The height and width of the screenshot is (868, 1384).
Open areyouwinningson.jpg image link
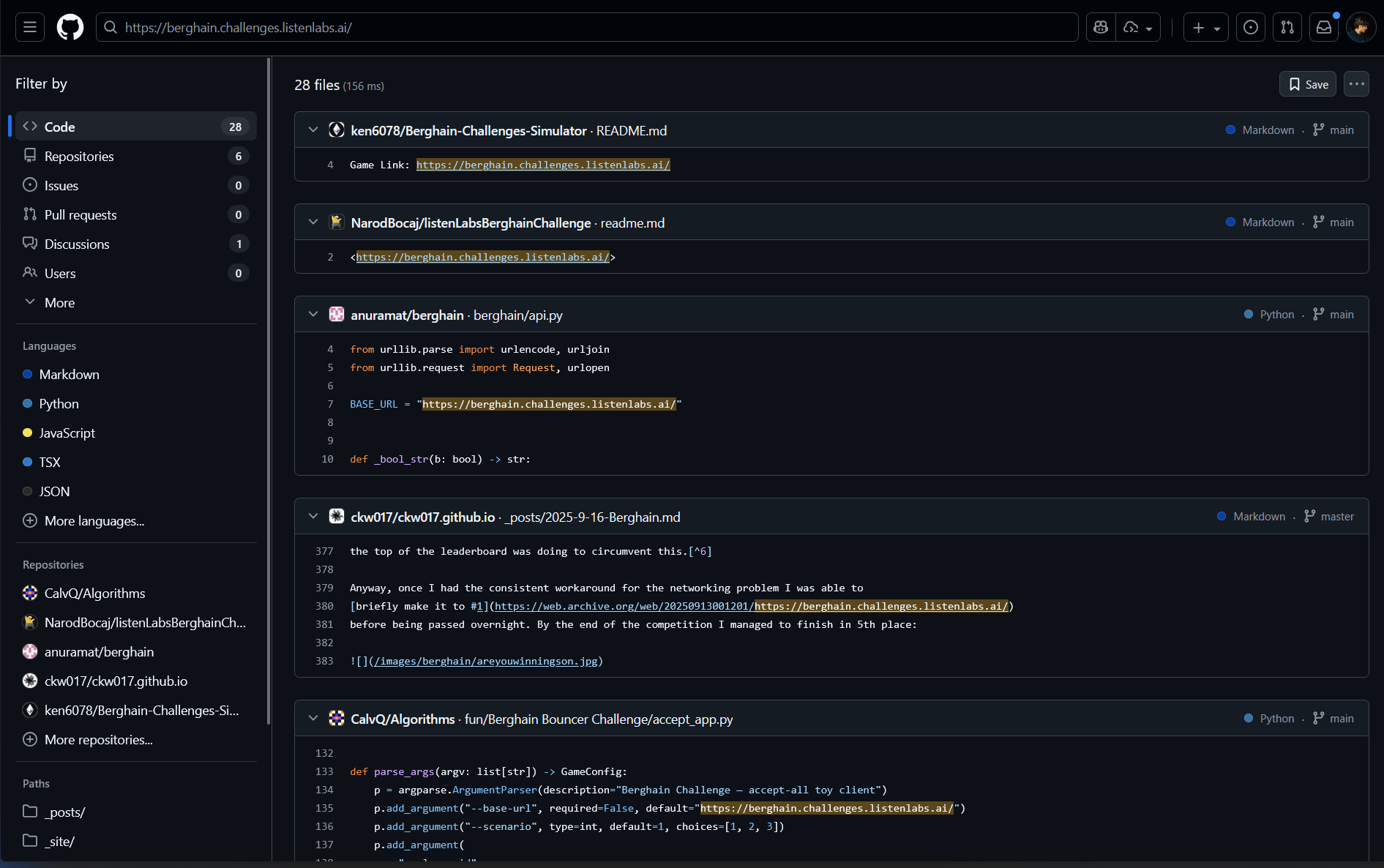click(486, 661)
